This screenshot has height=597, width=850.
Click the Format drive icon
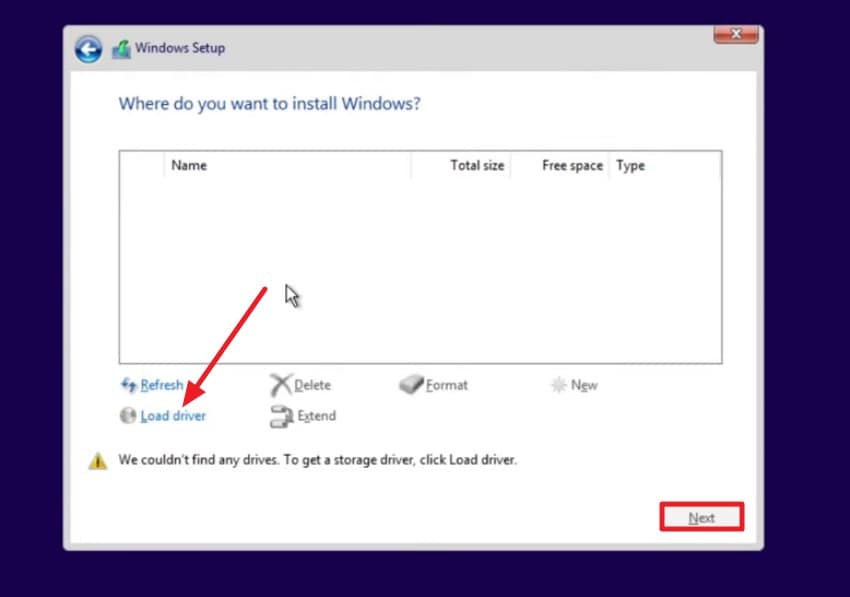[412, 384]
